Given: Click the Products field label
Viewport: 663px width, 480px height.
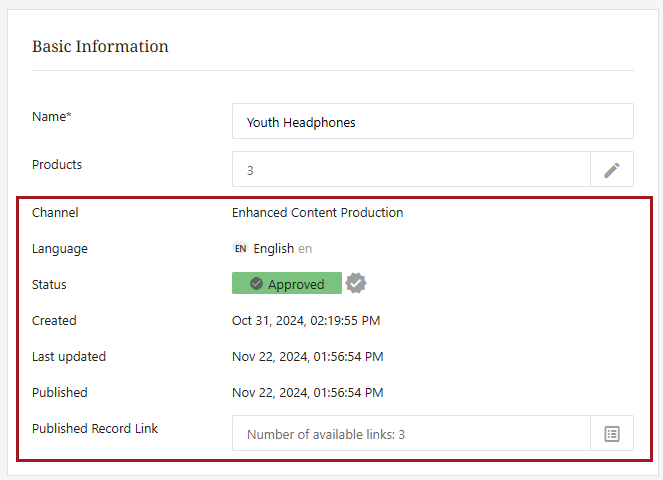Looking at the screenshot, I should click(57, 165).
